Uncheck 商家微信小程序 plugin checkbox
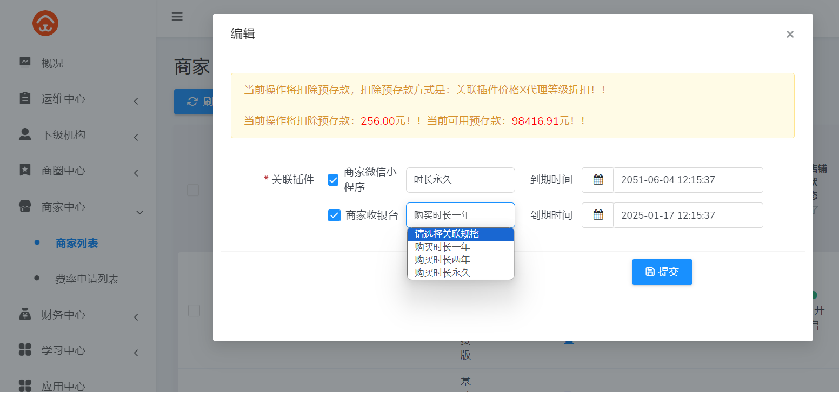The height and width of the screenshot is (393, 839). (x=333, y=180)
